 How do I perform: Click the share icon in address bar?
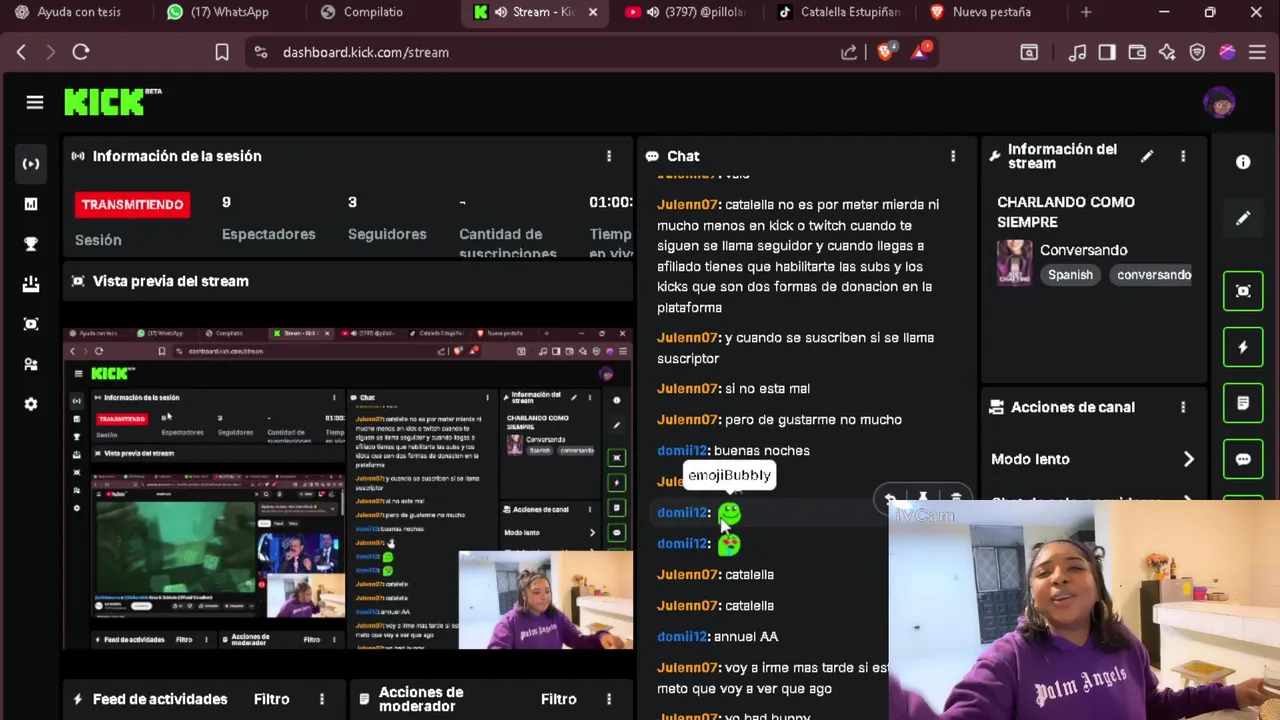849,52
